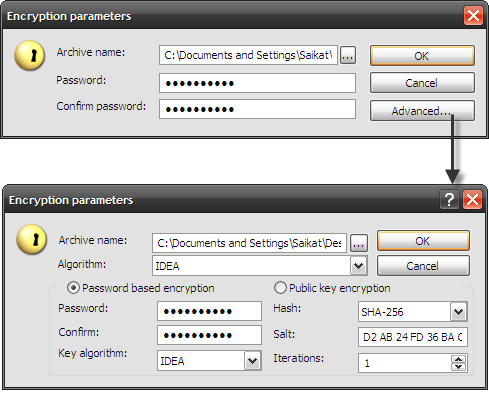Click Cancel in the lower dialog
Image resolution: width=489 pixels, height=394 pixels.
pyautogui.click(x=423, y=266)
